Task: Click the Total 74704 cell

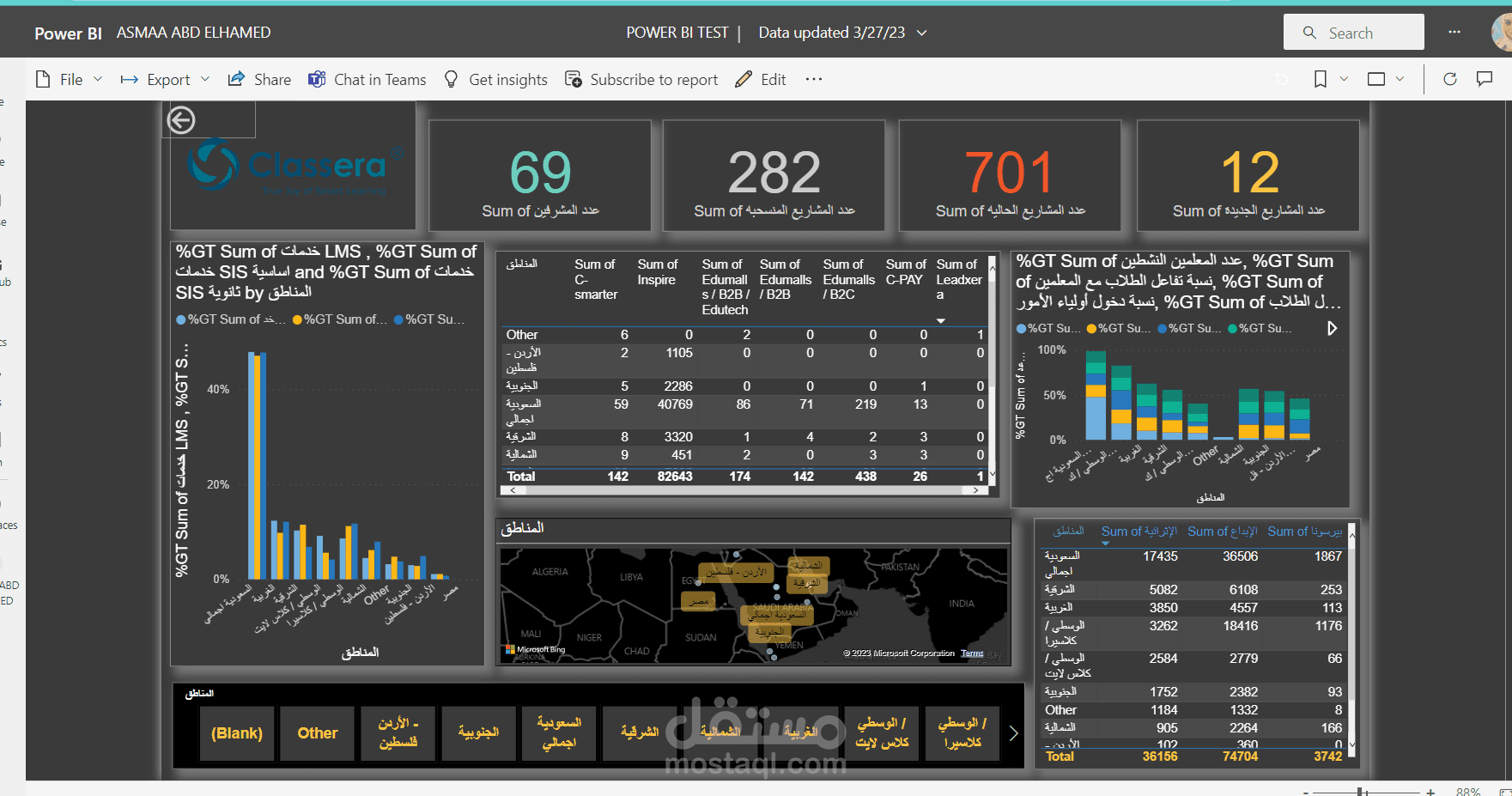Action: coord(1241,757)
